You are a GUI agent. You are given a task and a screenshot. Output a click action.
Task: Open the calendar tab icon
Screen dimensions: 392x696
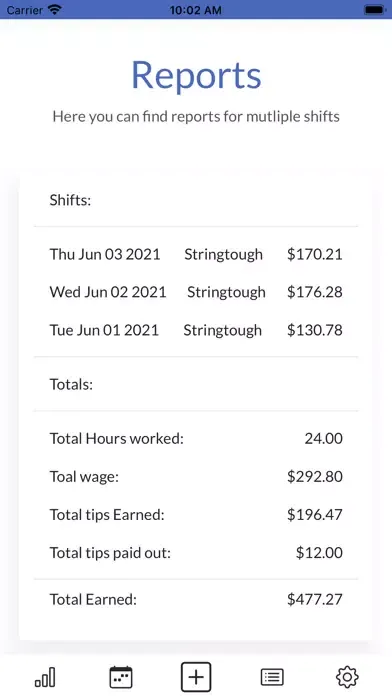pyautogui.click(x=121, y=677)
